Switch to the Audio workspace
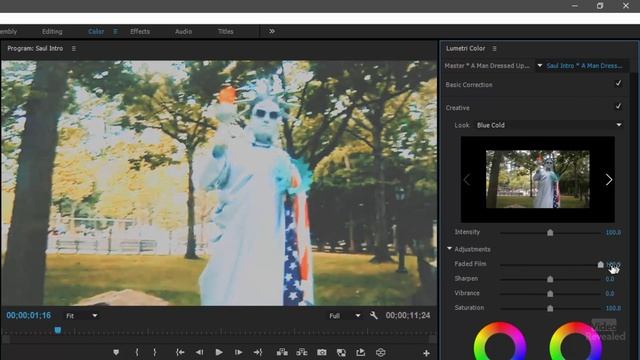 coord(183,31)
